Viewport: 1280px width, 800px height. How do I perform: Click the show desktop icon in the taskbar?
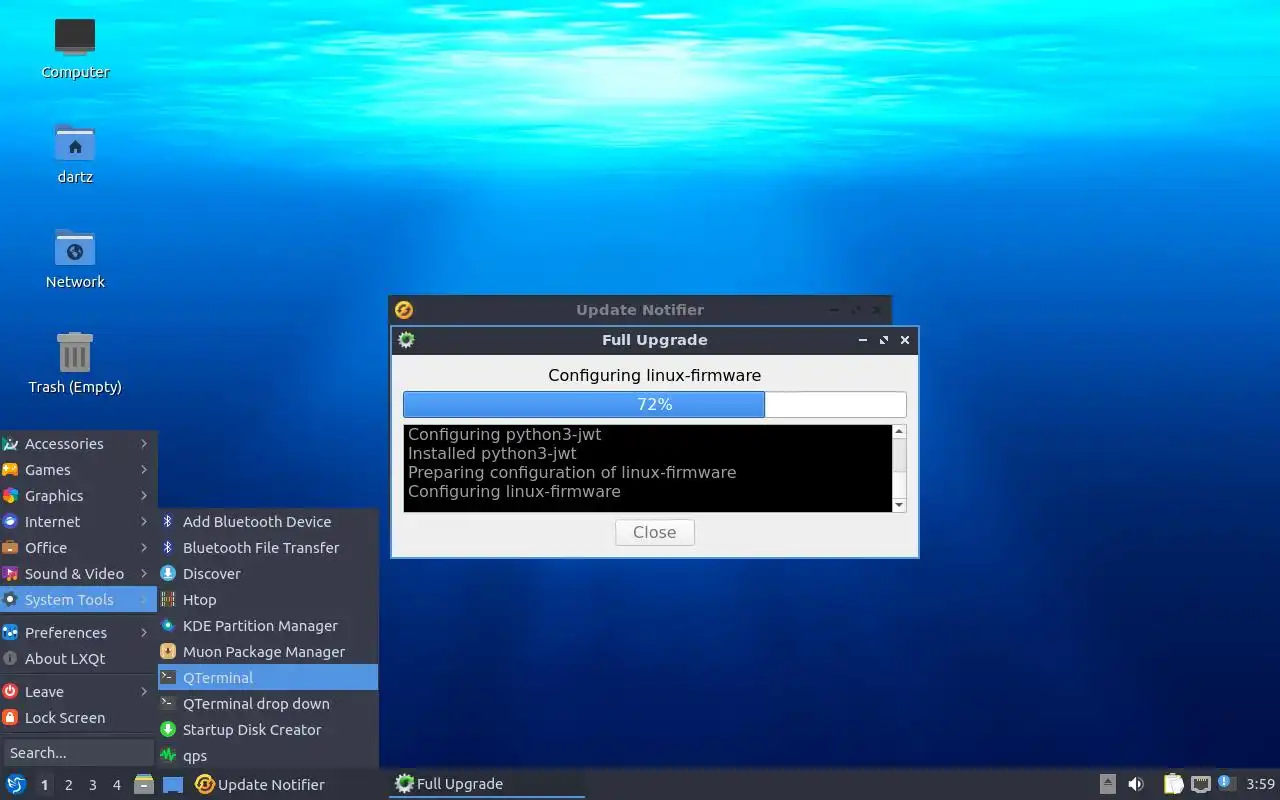(173, 784)
